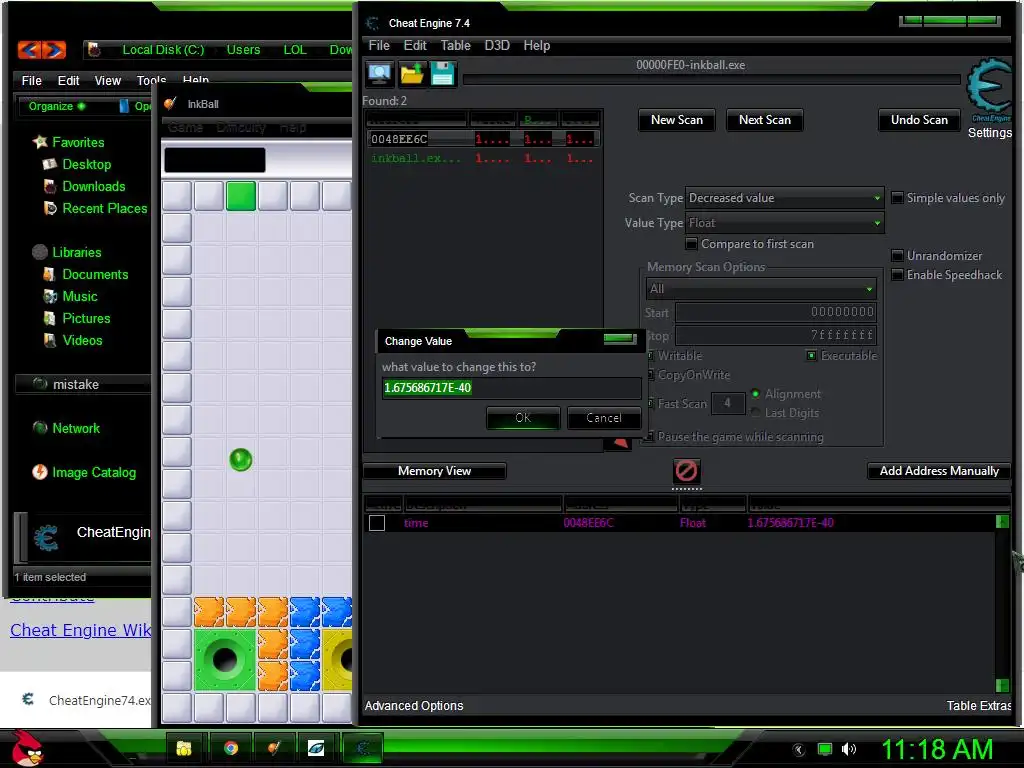Enable Speedhack checkbox
The image size is (1024, 768).
click(x=897, y=275)
